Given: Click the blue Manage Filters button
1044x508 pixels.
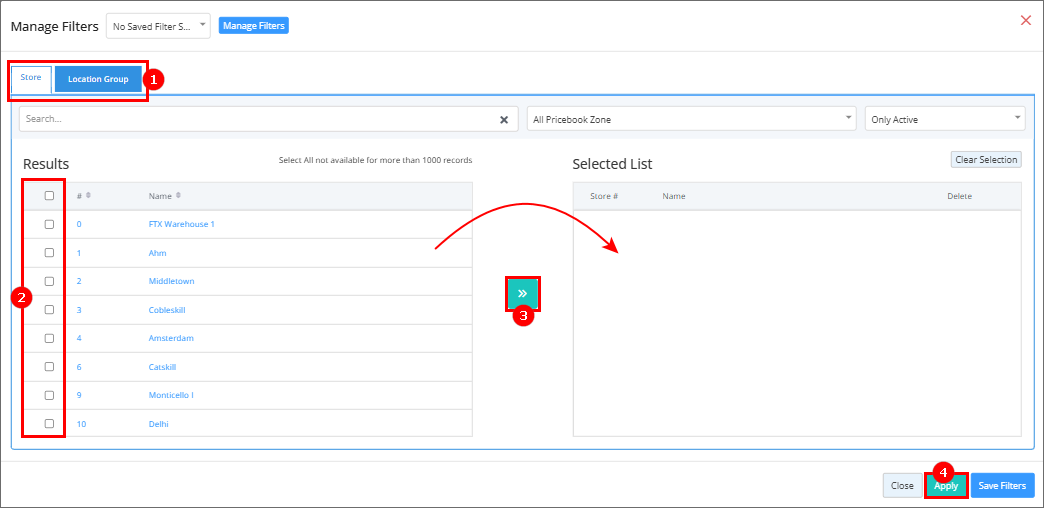Looking at the screenshot, I should 254,26.
